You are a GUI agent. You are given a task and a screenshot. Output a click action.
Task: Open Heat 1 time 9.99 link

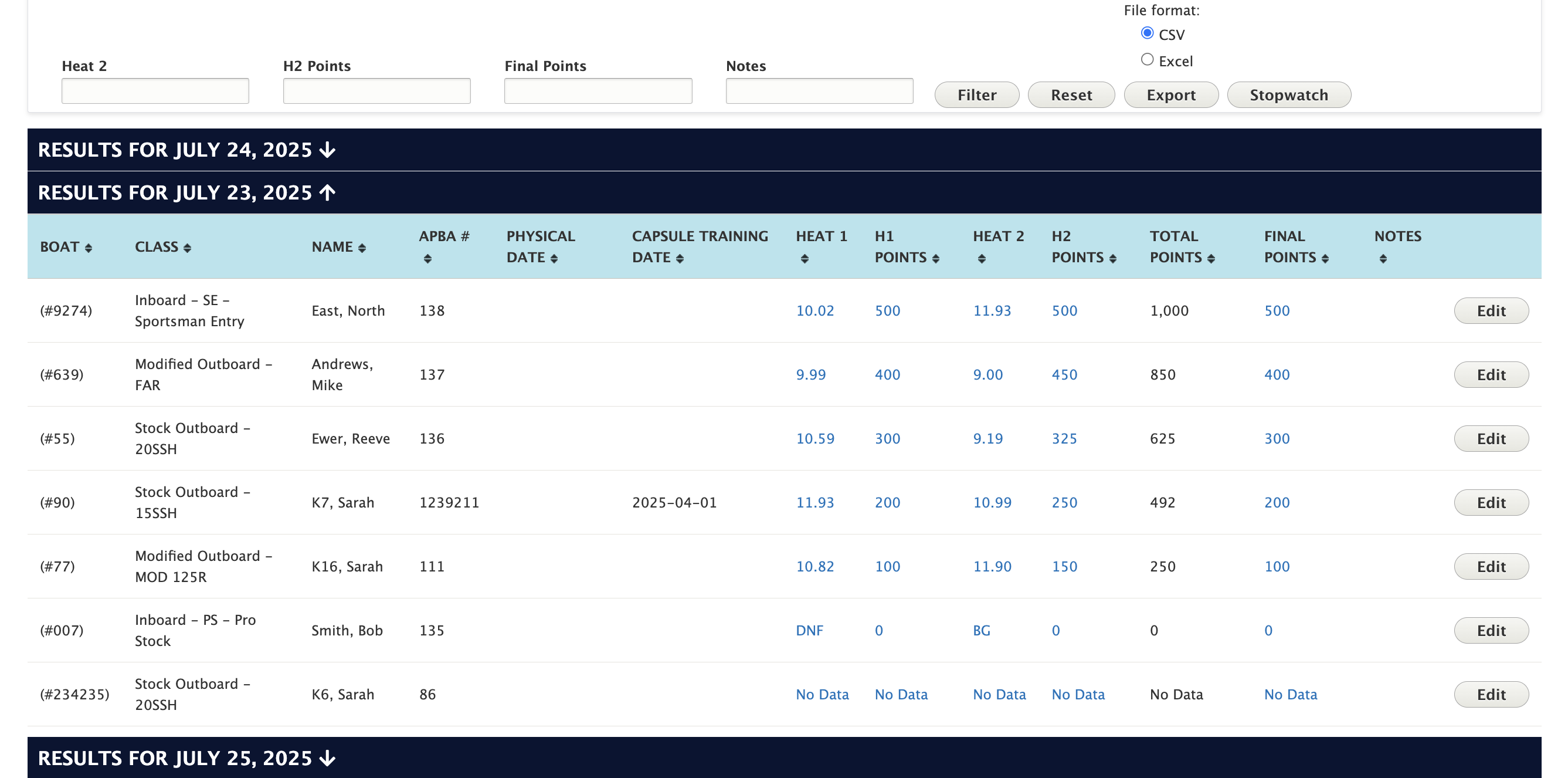coord(810,375)
